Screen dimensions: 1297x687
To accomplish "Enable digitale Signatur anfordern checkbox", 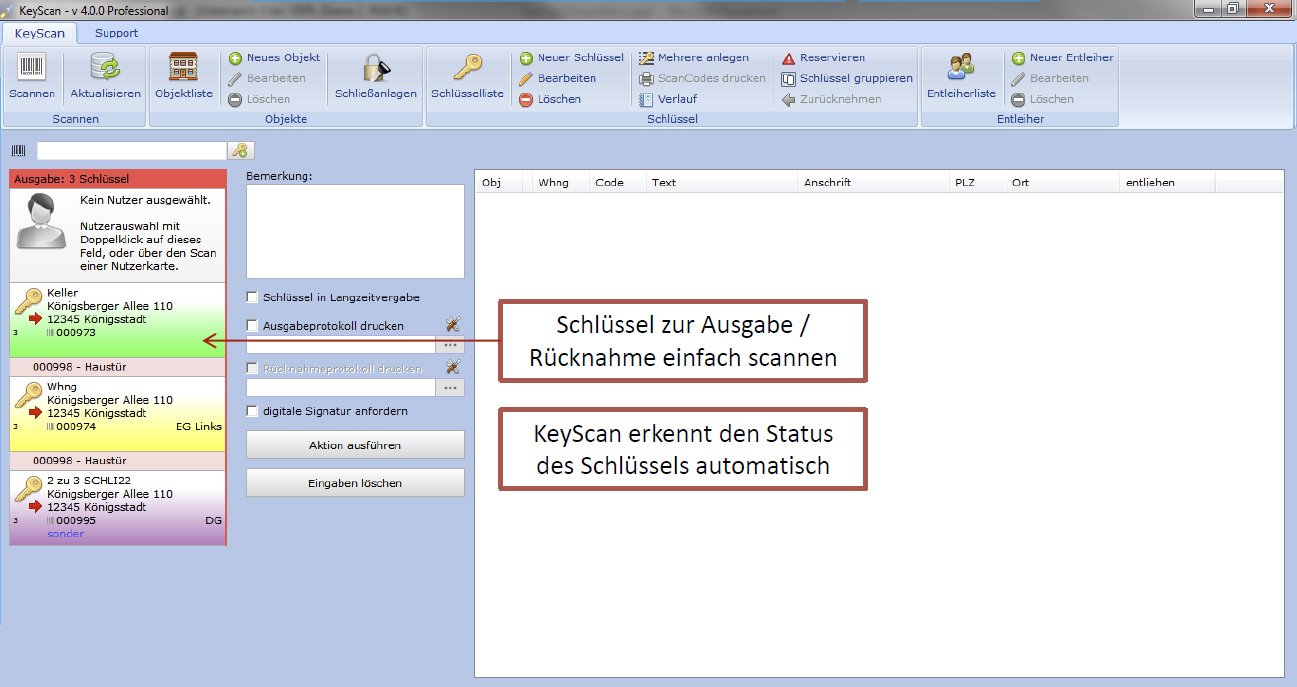I will 252,411.
